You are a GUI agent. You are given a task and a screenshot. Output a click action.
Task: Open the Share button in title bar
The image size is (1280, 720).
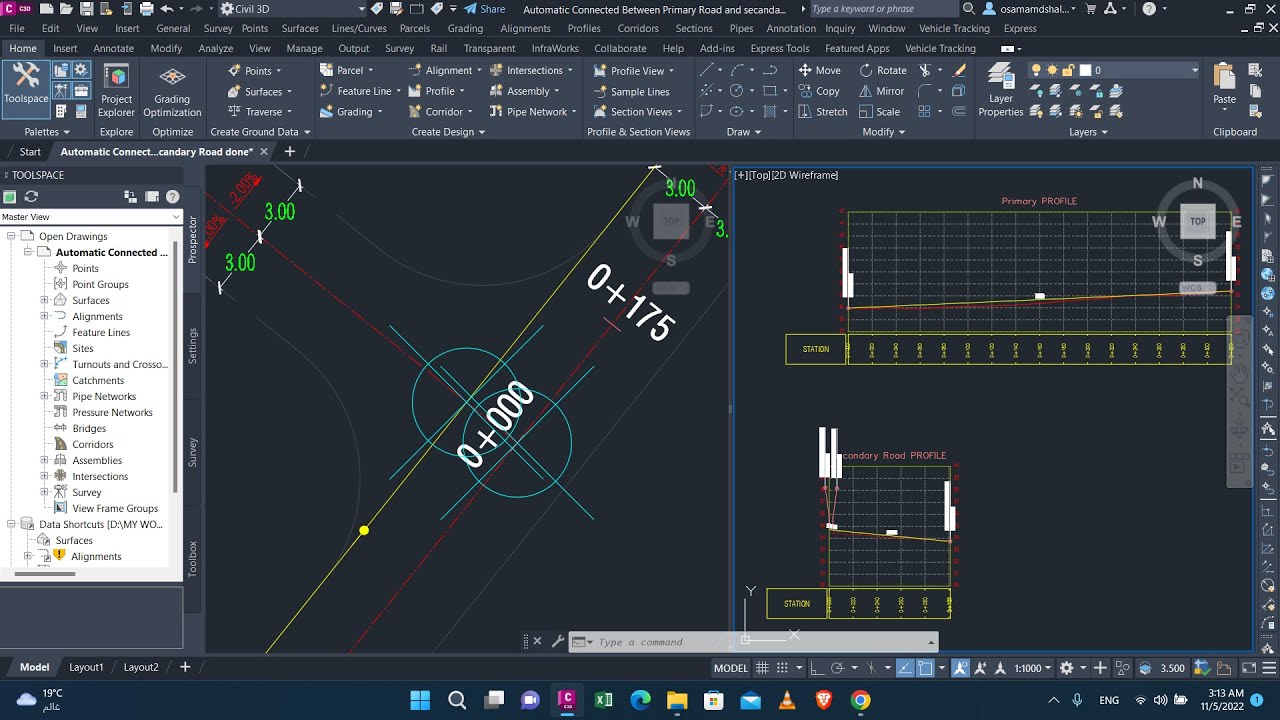[x=484, y=9]
